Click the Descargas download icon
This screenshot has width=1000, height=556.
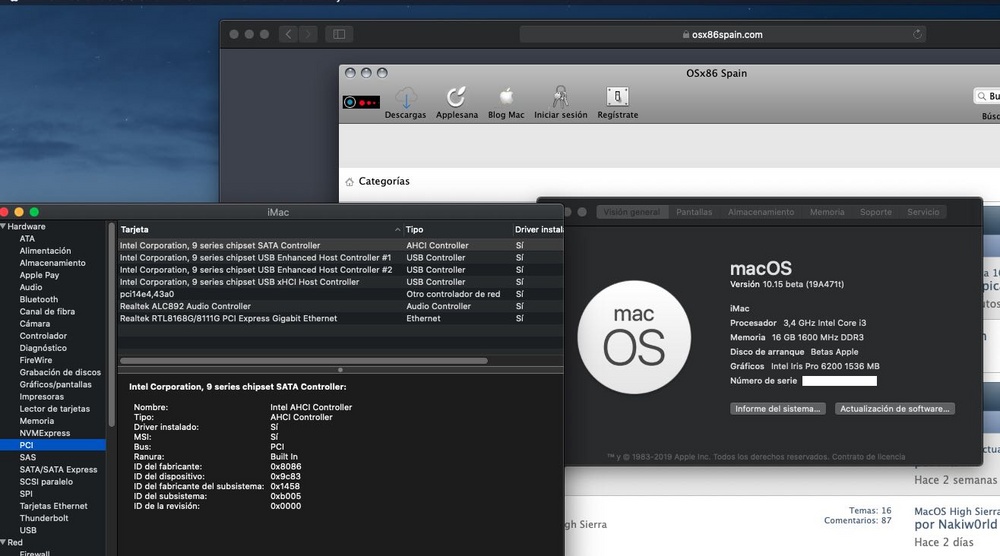point(406,98)
